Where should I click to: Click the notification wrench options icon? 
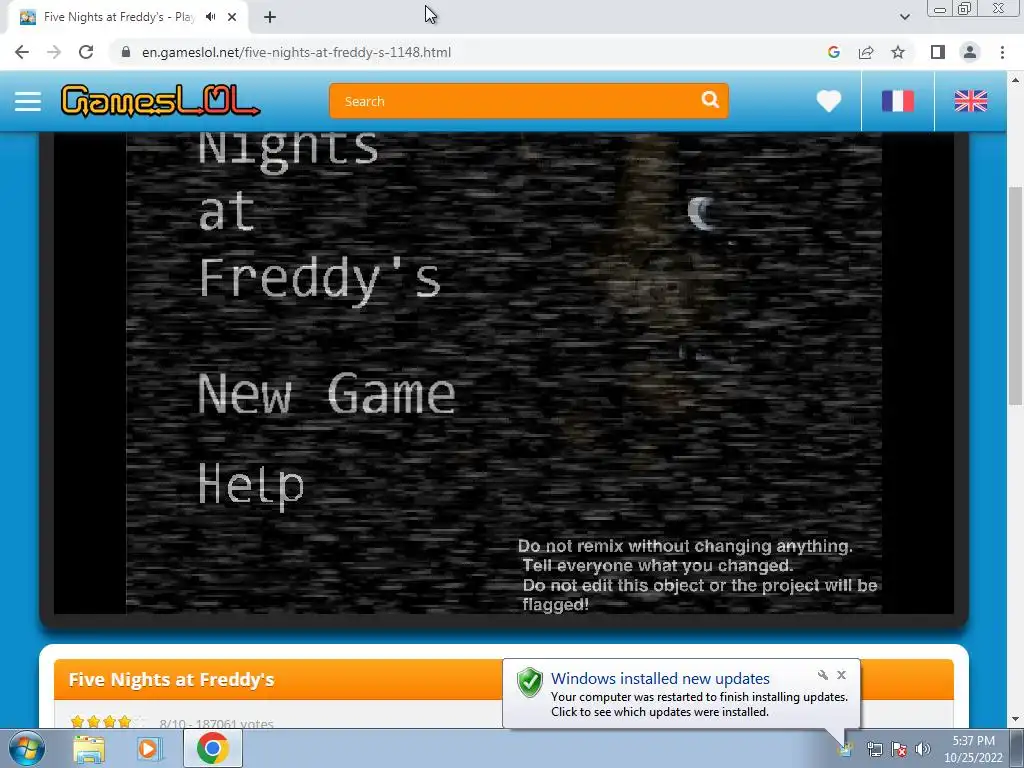(823, 675)
